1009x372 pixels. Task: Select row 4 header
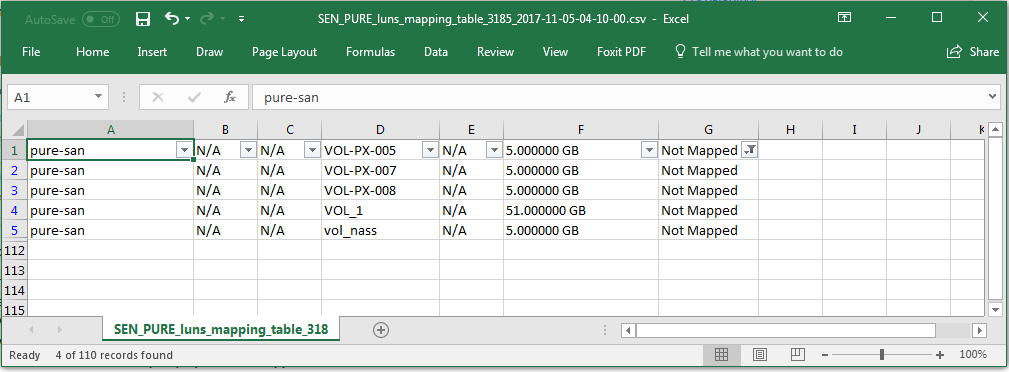[x=15, y=210]
